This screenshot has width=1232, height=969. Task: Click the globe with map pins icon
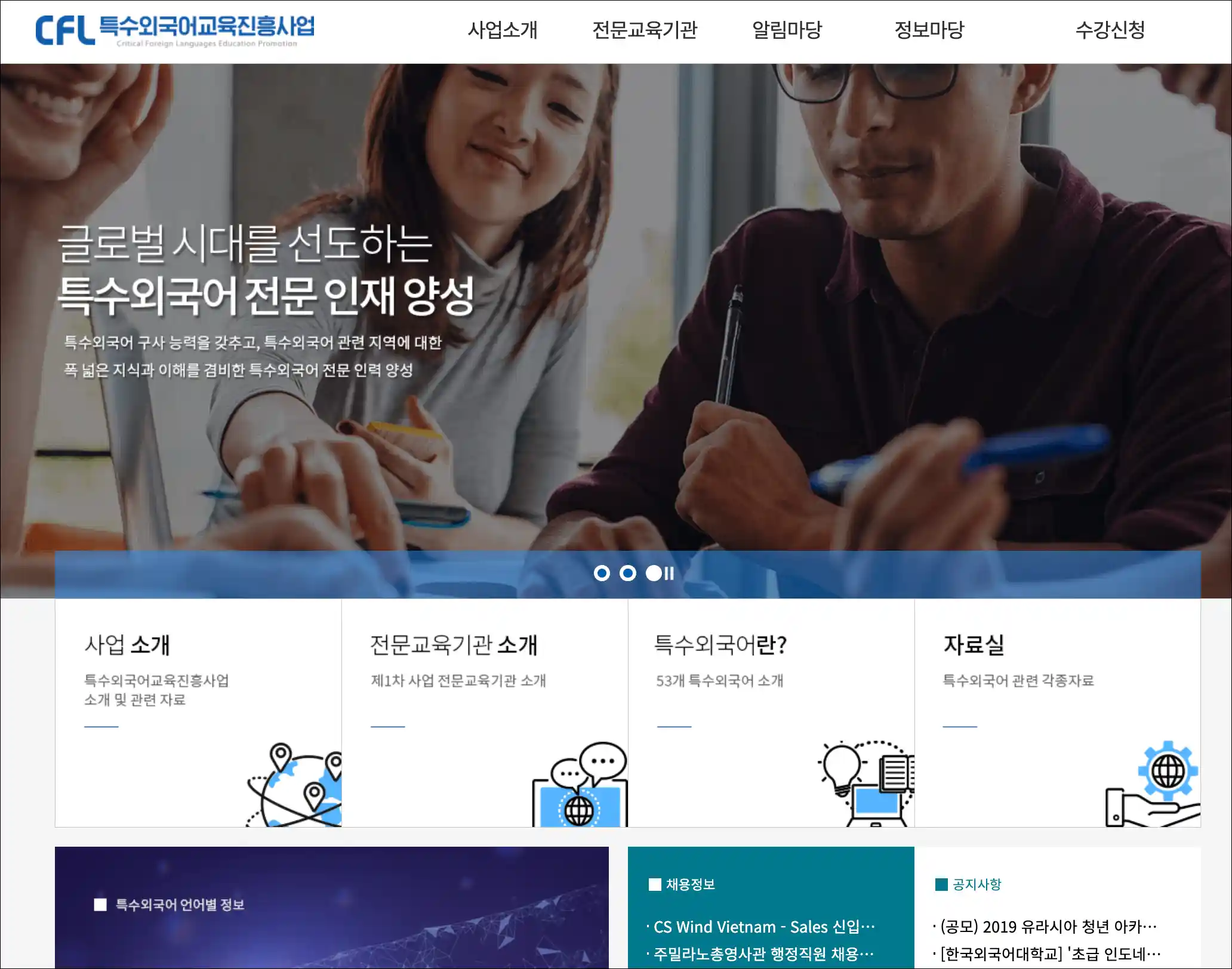pyautogui.click(x=294, y=785)
